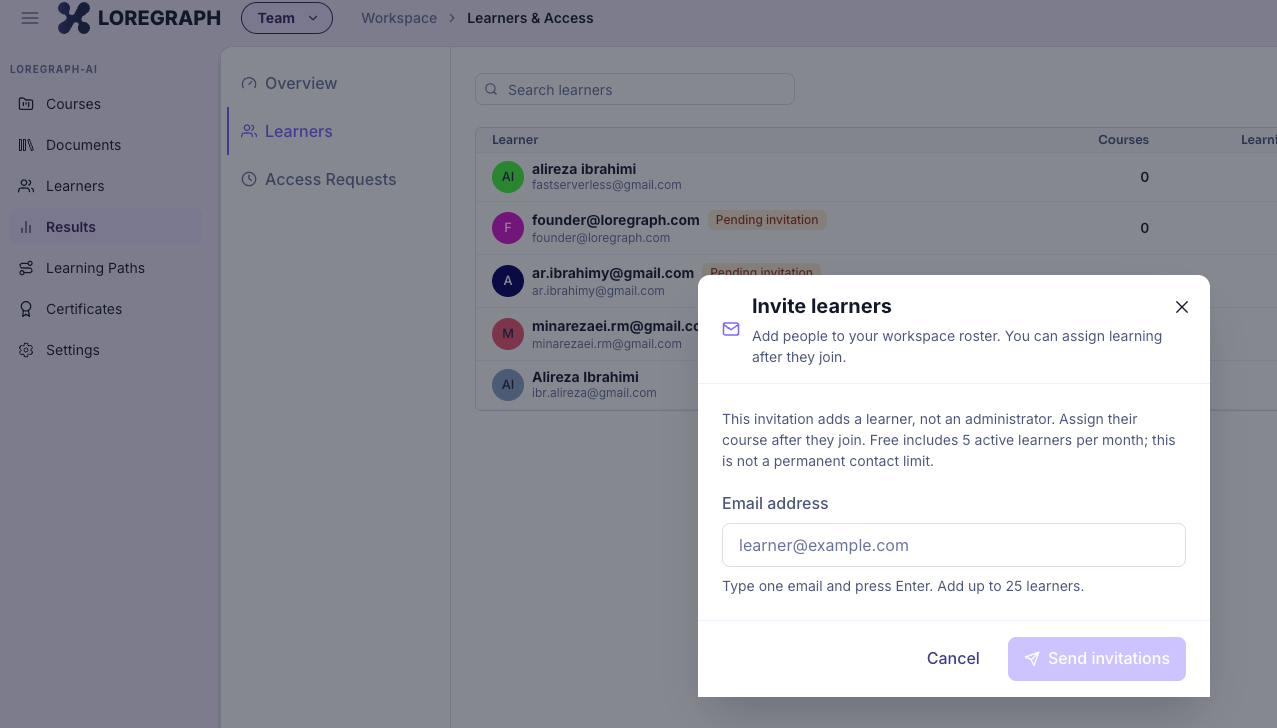Click Learners & Access breadcrumb
Screen dimensions: 1277x728
point(530,18)
